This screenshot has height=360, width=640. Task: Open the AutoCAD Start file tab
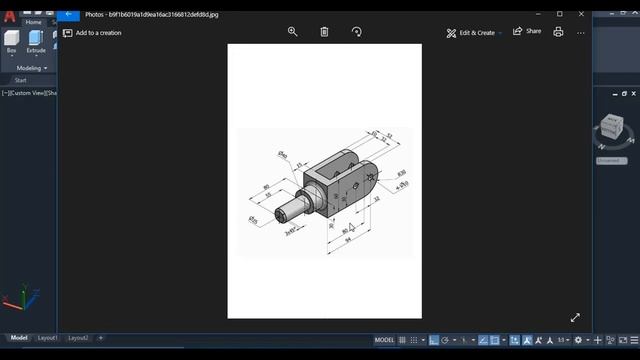pos(20,80)
